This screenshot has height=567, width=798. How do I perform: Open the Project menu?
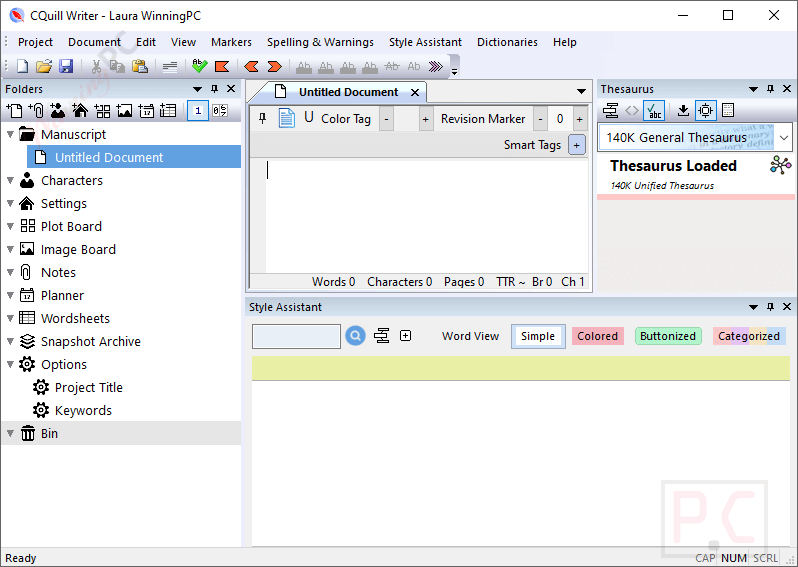[35, 42]
